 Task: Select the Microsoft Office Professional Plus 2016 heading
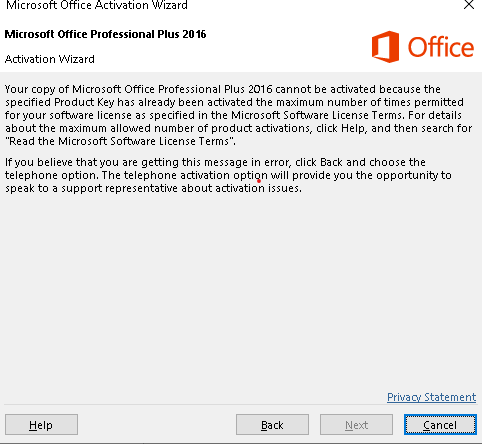[105, 34]
